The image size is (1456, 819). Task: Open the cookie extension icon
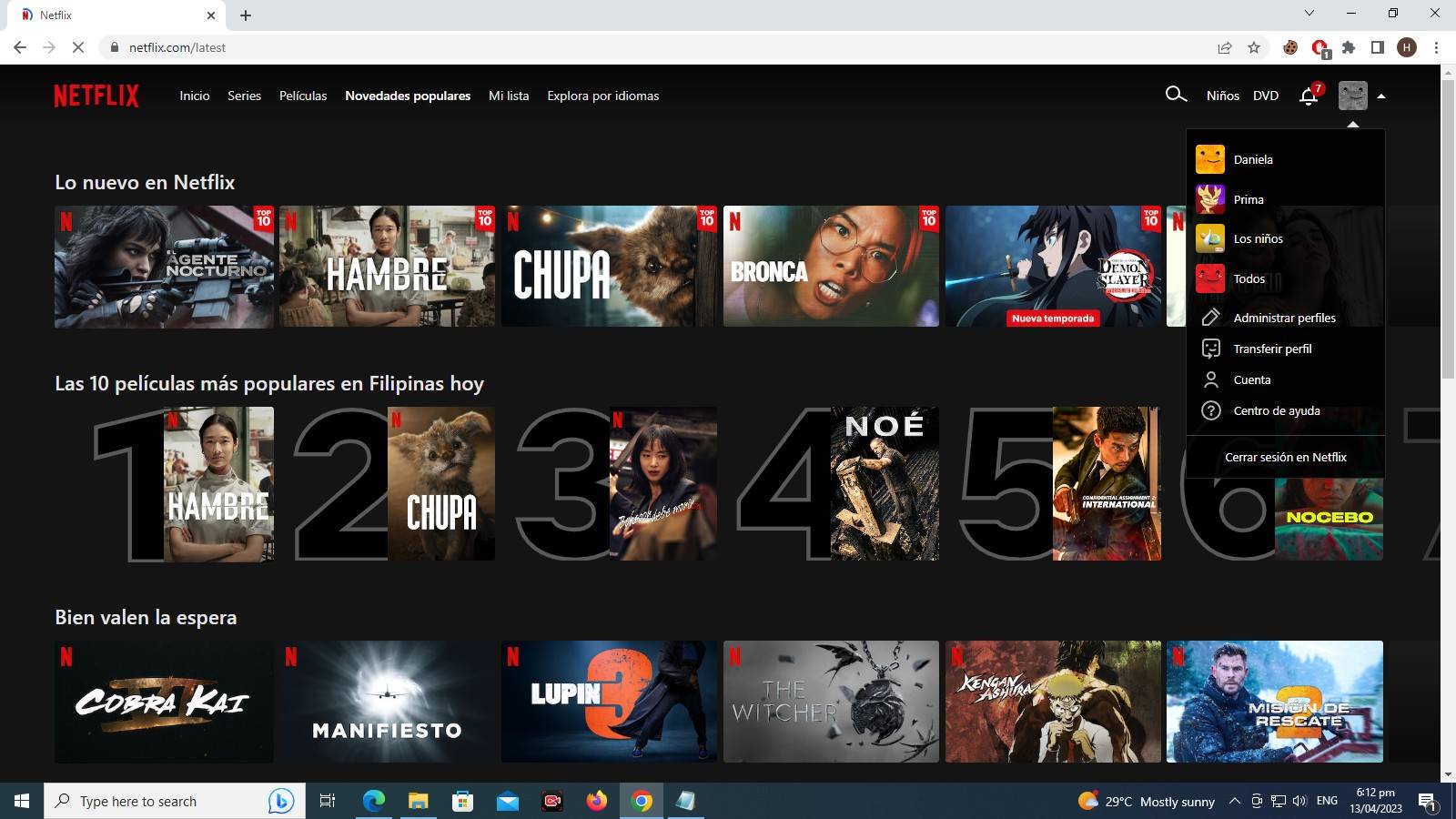[x=1290, y=47]
